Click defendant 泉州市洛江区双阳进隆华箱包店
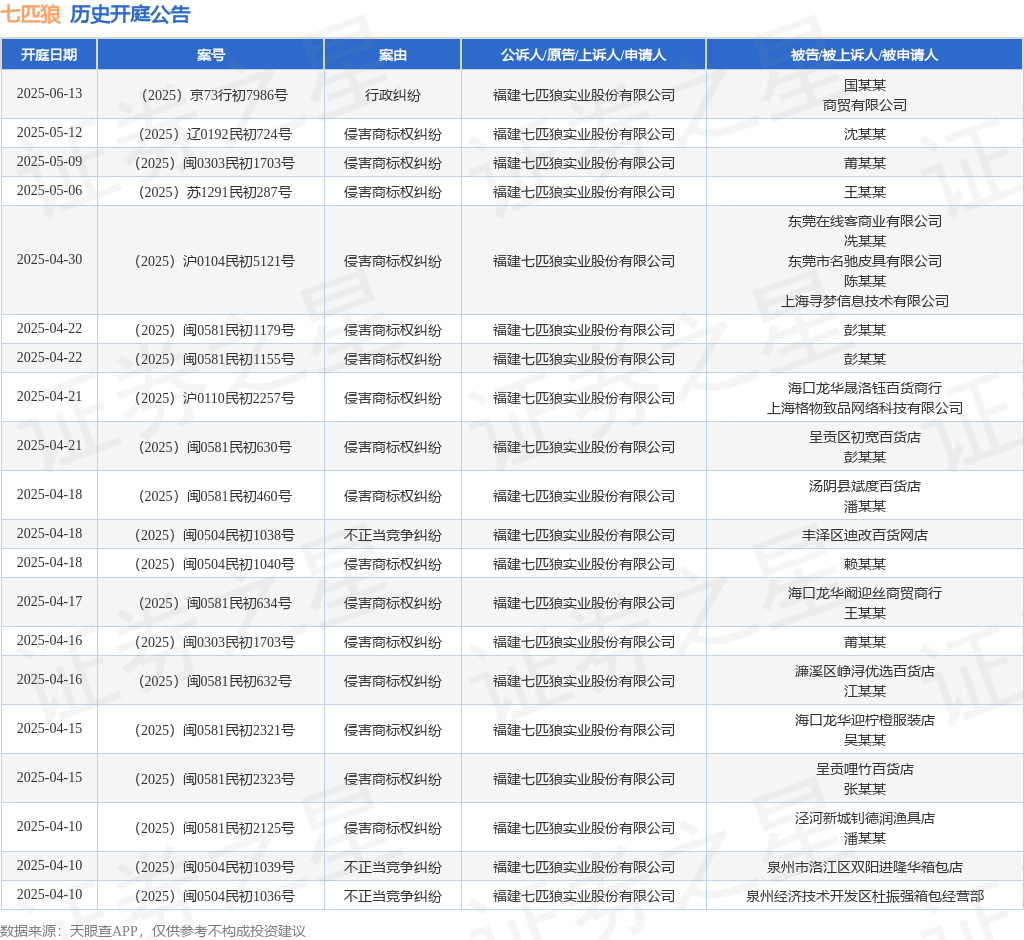The height and width of the screenshot is (940, 1024). (x=865, y=867)
